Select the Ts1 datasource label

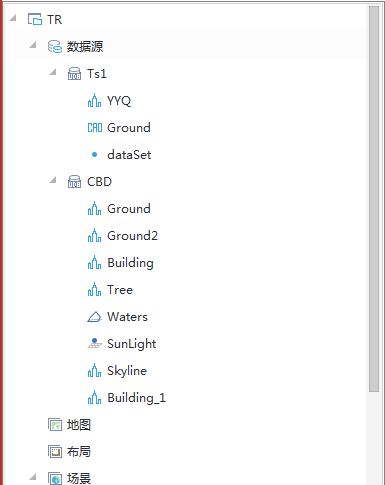(x=97, y=74)
